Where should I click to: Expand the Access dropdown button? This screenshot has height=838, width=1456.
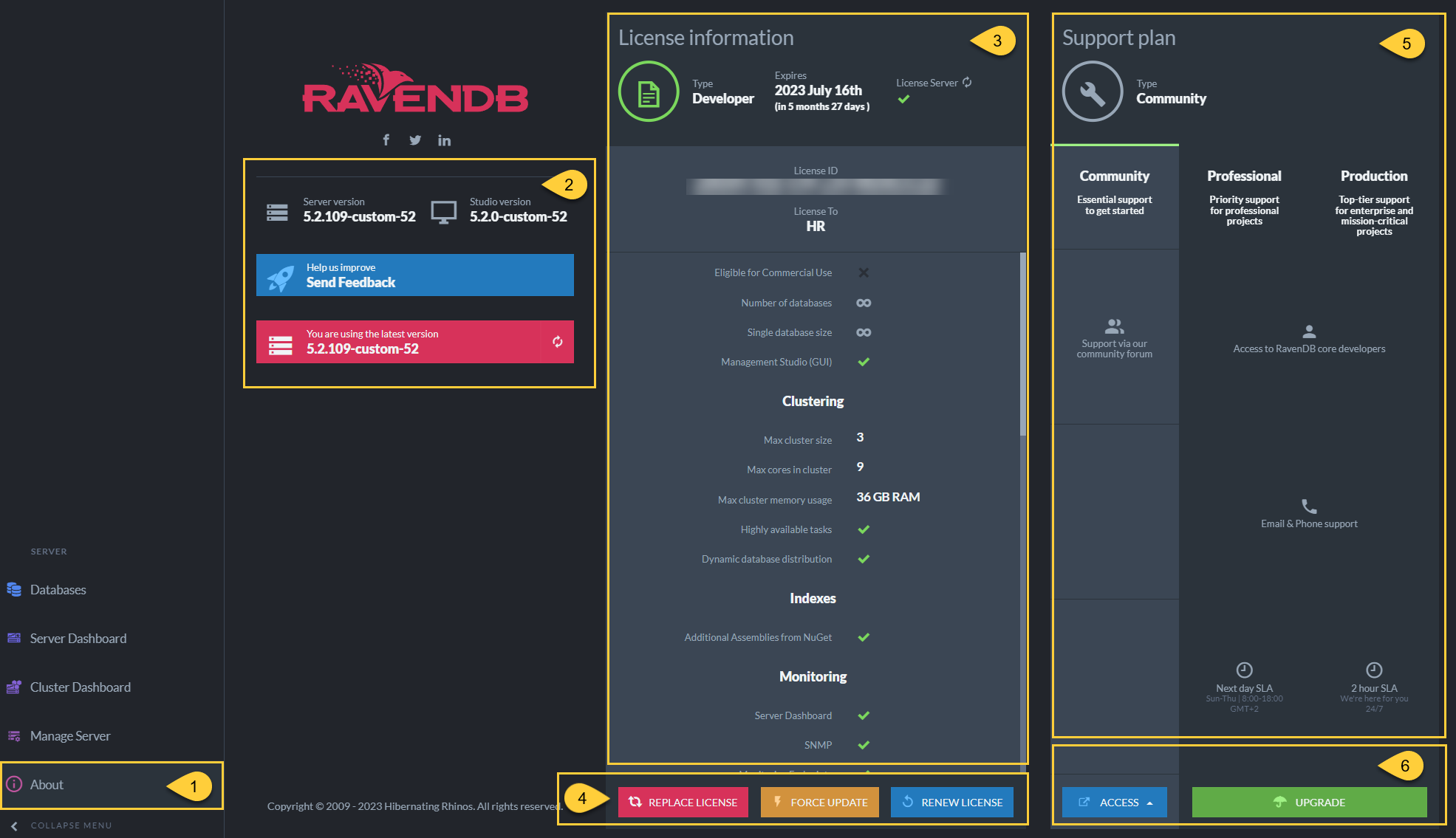click(1114, 802)
